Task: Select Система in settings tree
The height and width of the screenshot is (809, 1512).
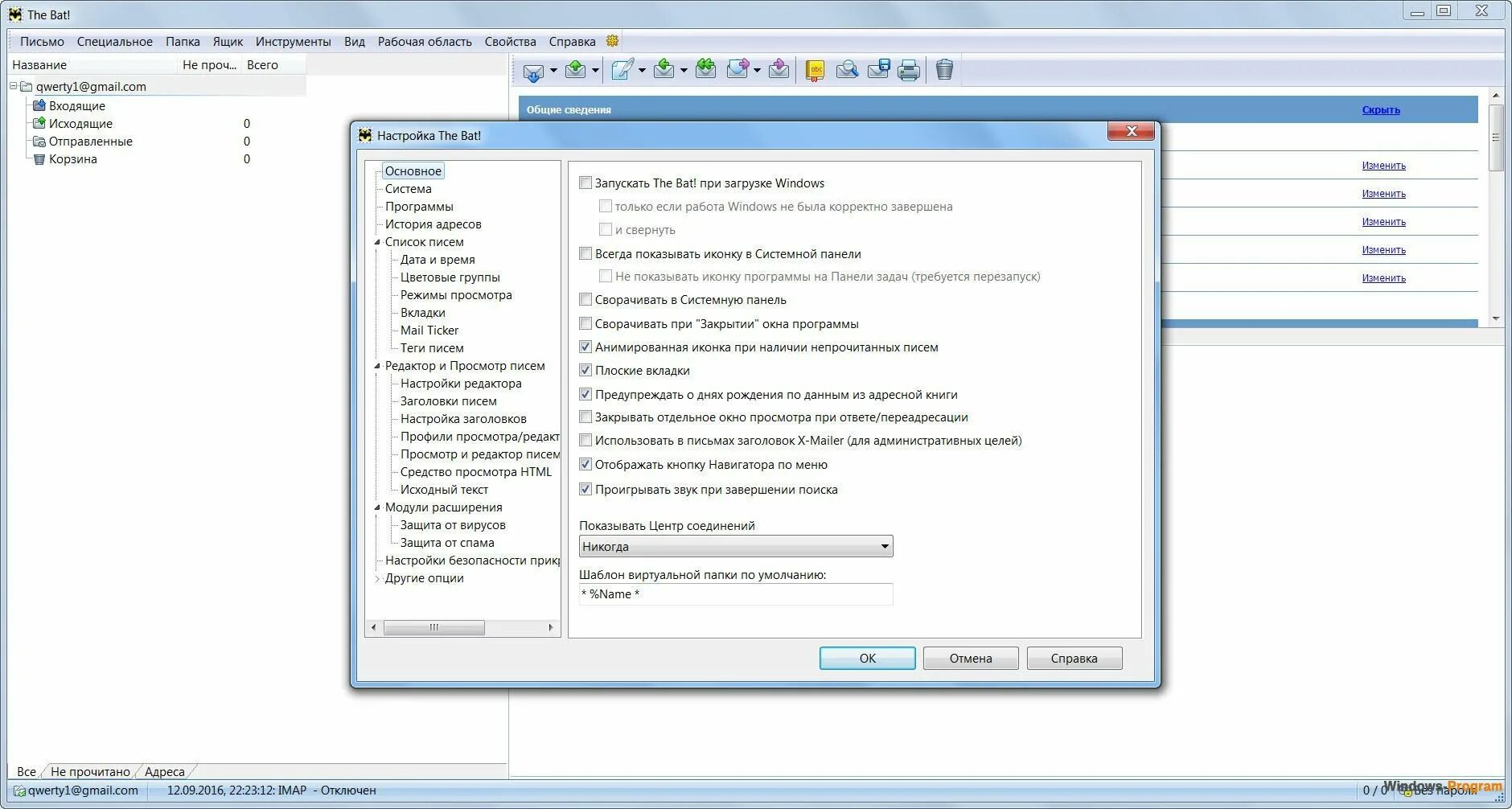Action: point(408,189)
